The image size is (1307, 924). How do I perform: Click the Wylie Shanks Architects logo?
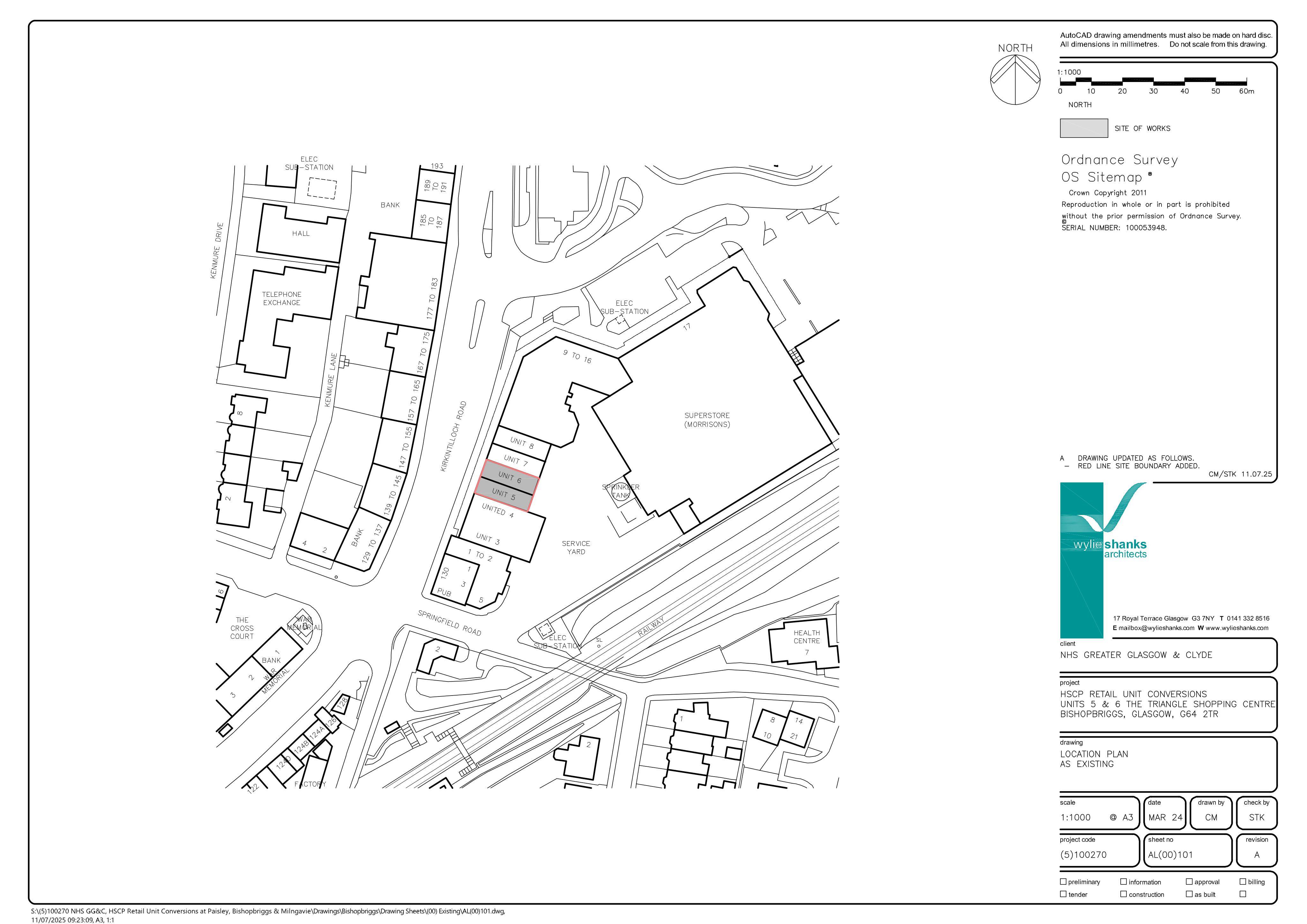(x=1103, y=560)
